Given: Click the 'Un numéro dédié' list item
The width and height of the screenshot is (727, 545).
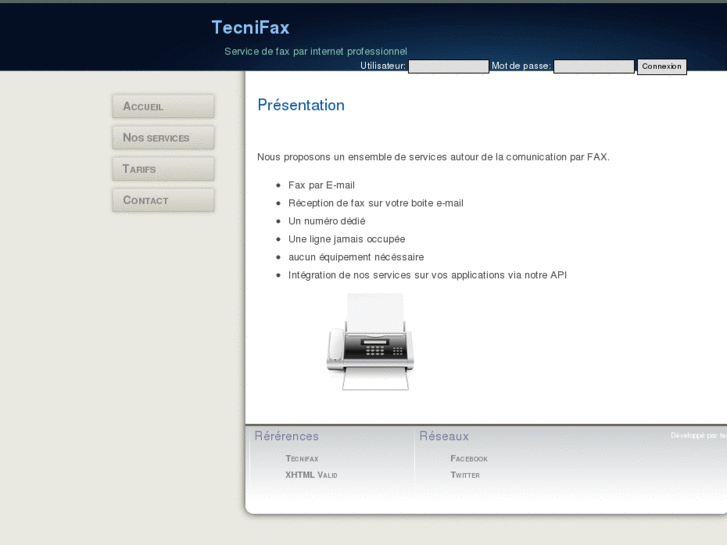Looking at the screenshot, I should coord(327,221).
